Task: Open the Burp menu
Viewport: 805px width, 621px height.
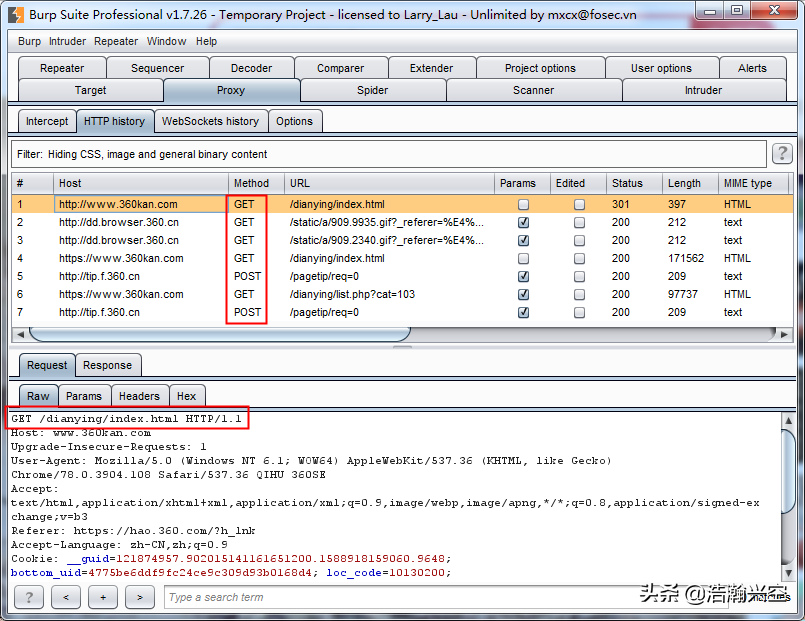Action: pos(29,41)
